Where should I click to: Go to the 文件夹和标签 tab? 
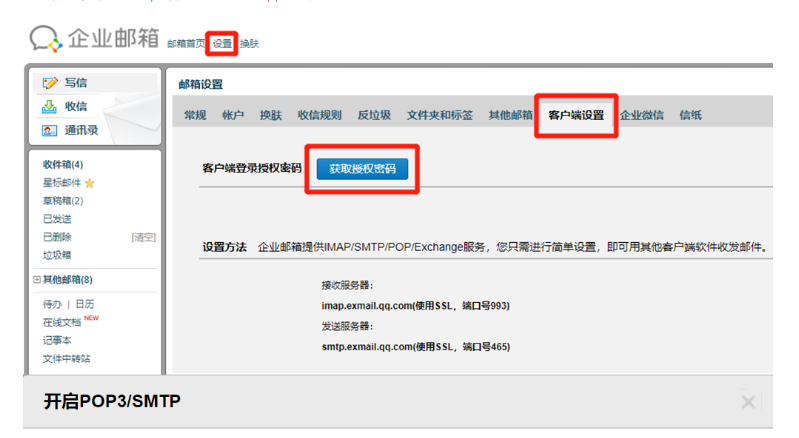441,115
